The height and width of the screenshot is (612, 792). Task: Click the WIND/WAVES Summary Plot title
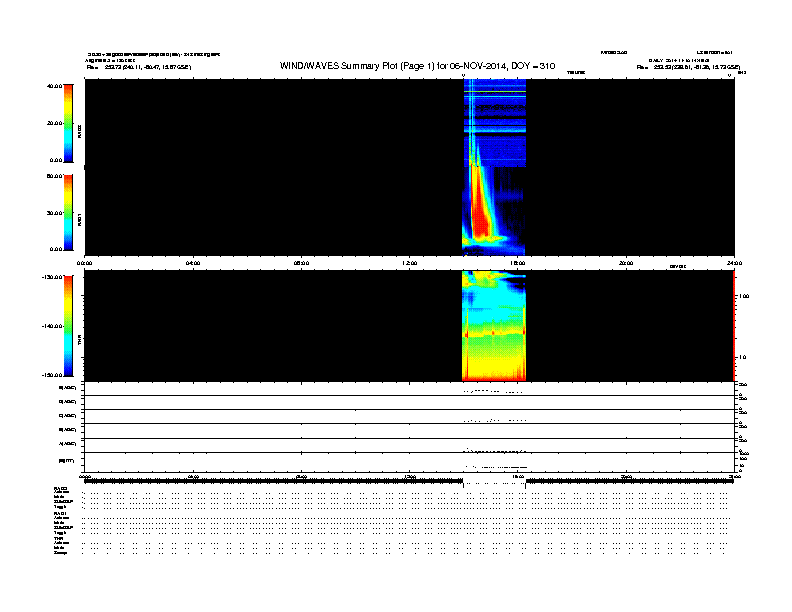click(417, 66)
